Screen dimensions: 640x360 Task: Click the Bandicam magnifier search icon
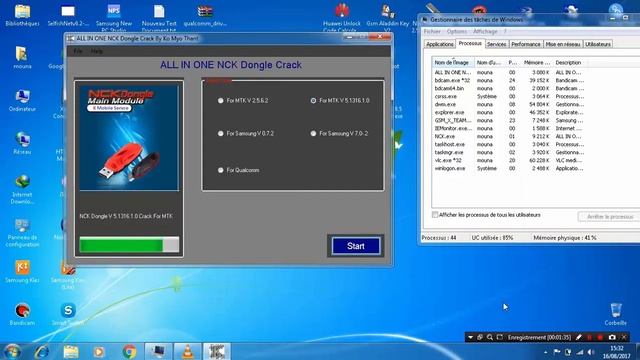(490, 338)
